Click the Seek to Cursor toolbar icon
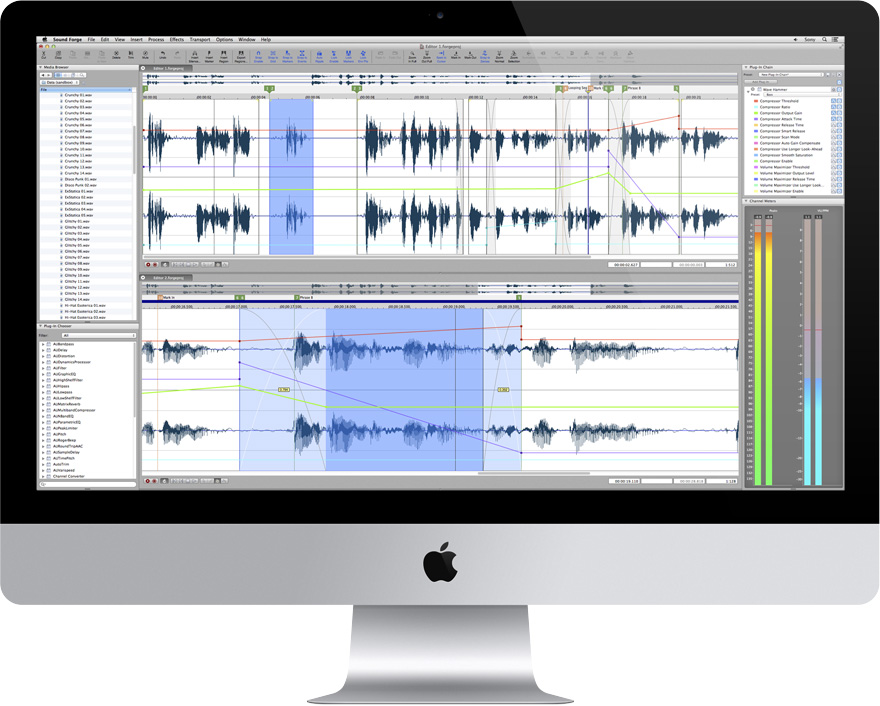 pyautogui.click(x=441, y=56)
